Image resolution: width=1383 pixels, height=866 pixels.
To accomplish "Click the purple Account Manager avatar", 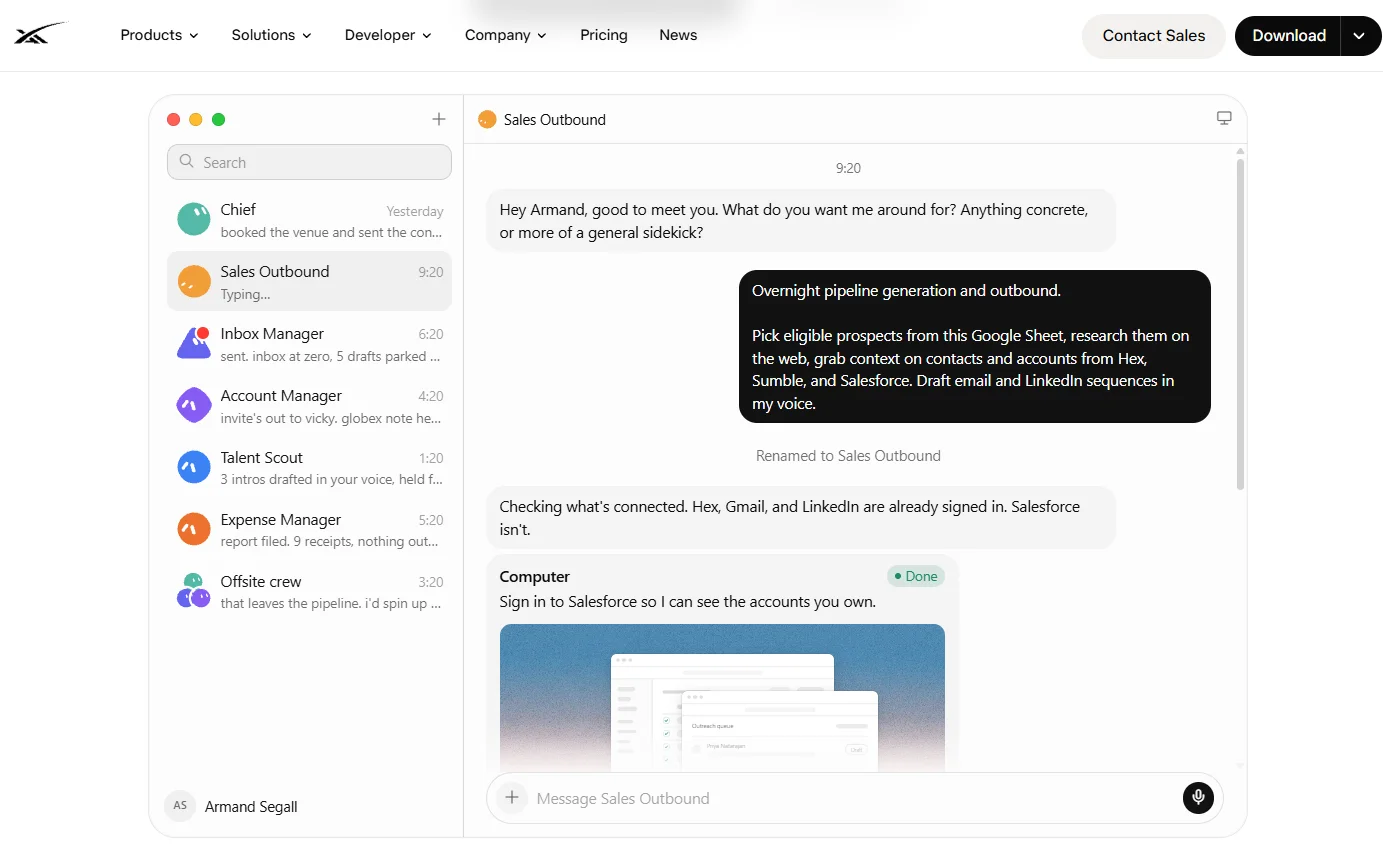I will click(194, 405).
